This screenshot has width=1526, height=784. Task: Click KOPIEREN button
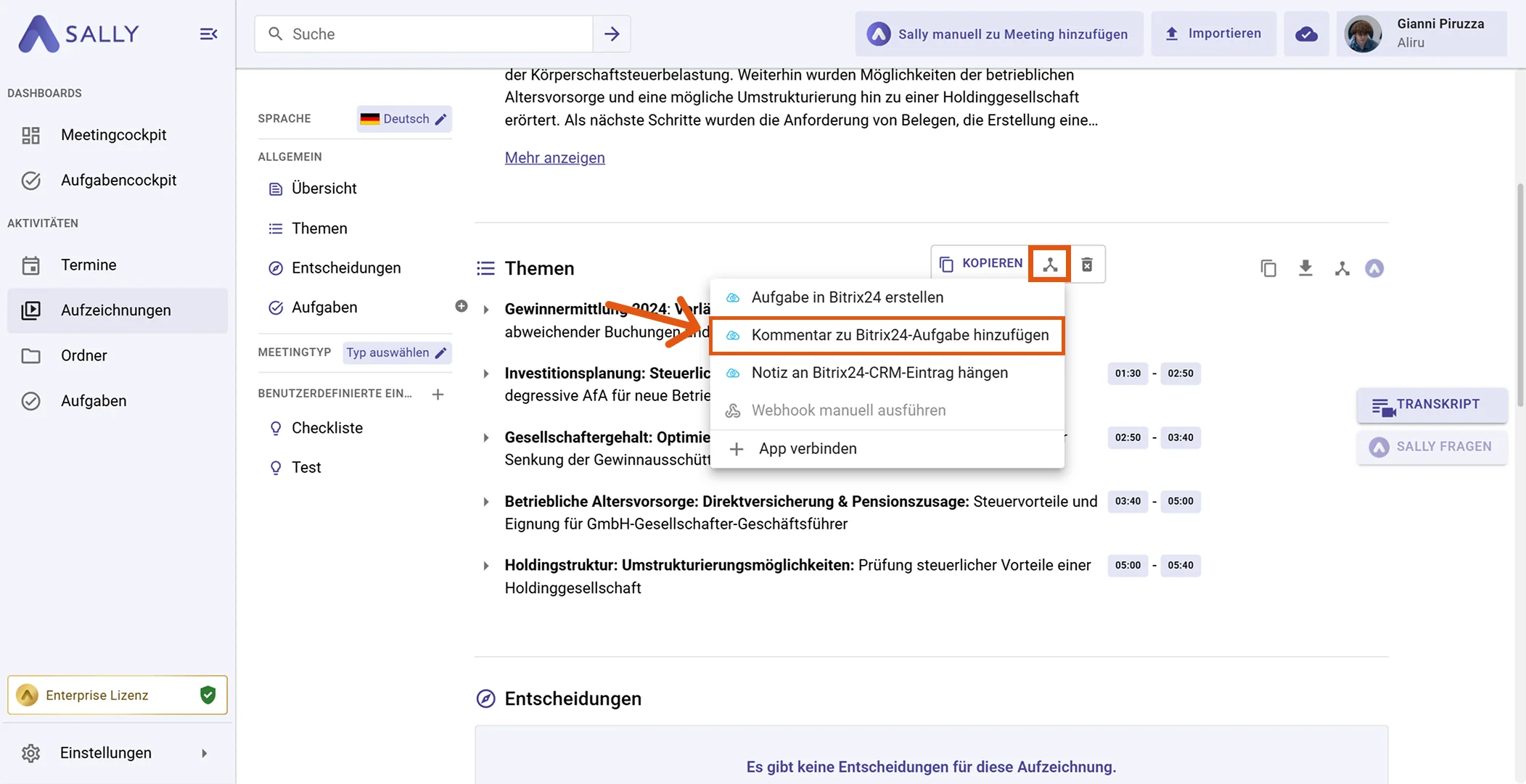point(981,263)
